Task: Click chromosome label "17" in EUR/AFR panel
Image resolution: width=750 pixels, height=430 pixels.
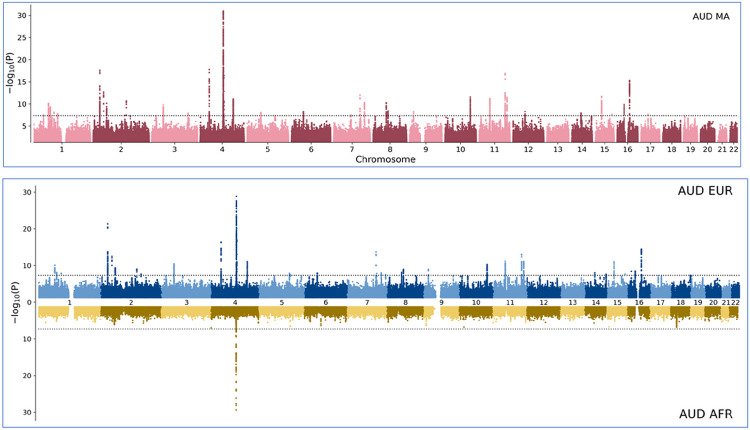Action: [661, 303]
